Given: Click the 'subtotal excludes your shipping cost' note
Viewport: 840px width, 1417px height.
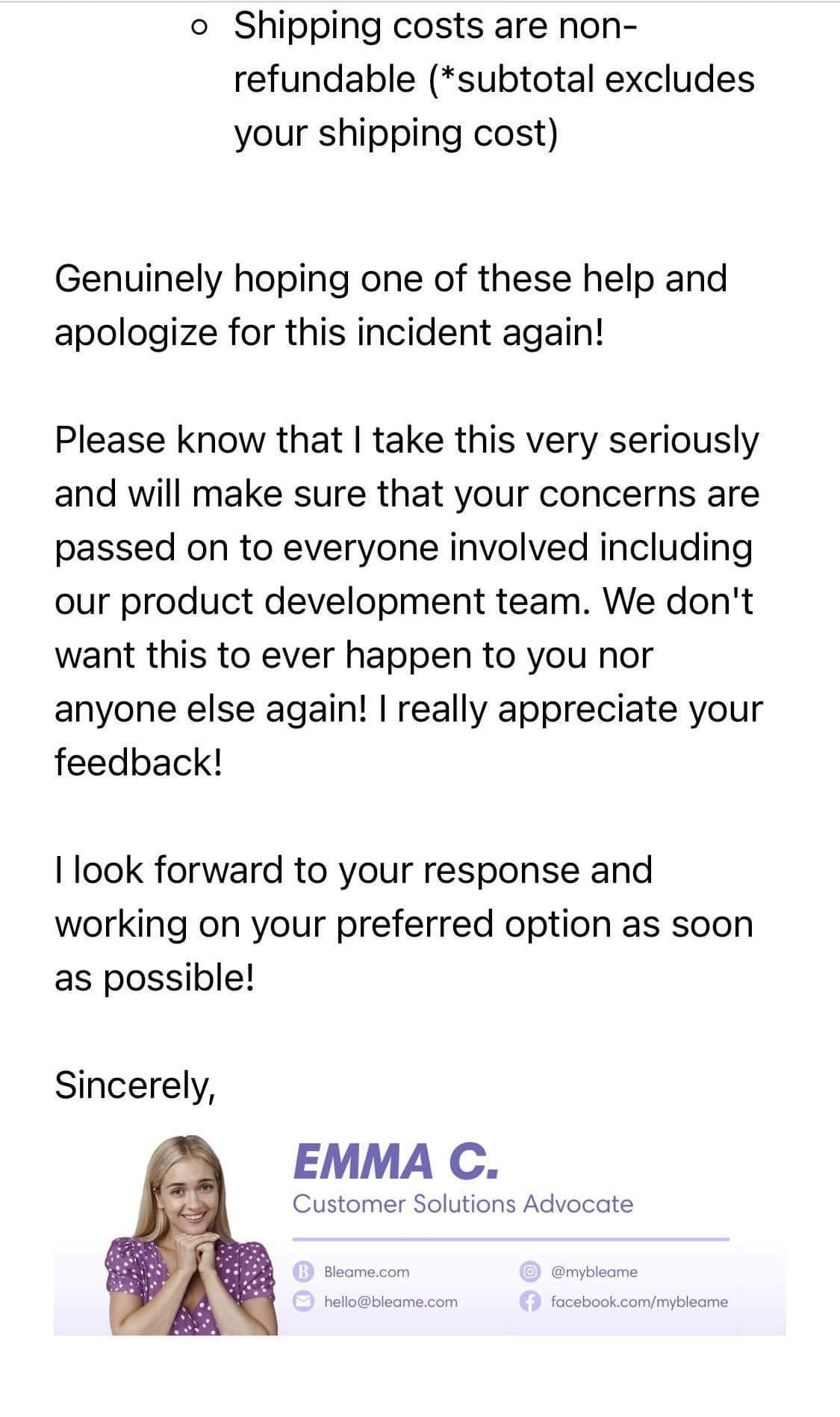Looking at the screenshot, I should [x=494, y=106].
